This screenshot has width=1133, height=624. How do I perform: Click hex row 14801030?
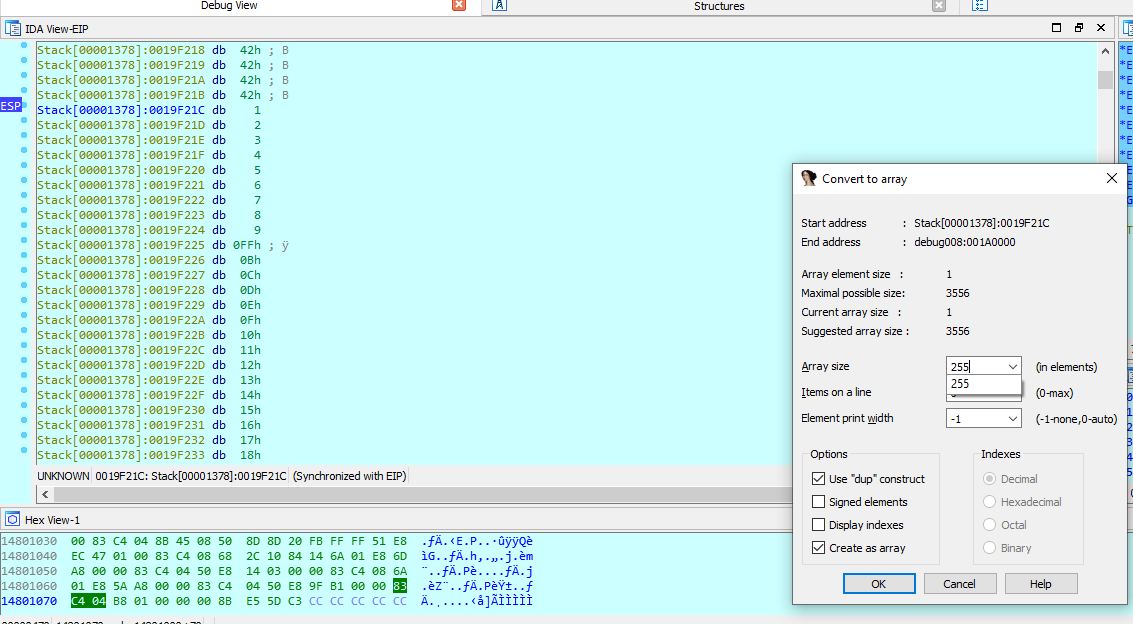(267, 541)
